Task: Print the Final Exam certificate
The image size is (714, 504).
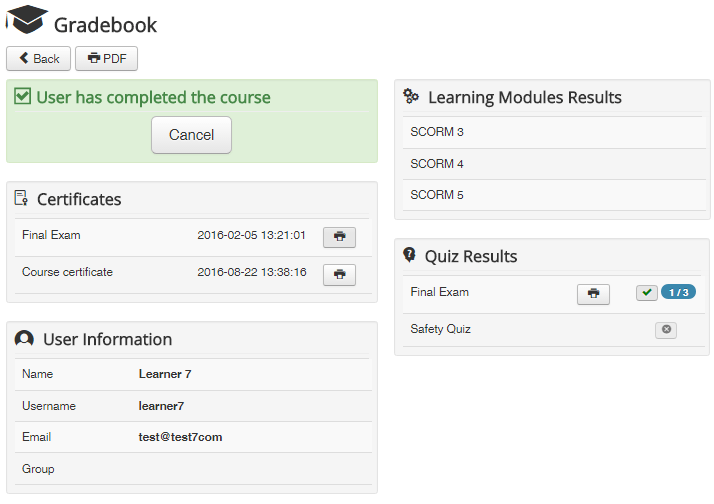Action: (x=339, y=237)
